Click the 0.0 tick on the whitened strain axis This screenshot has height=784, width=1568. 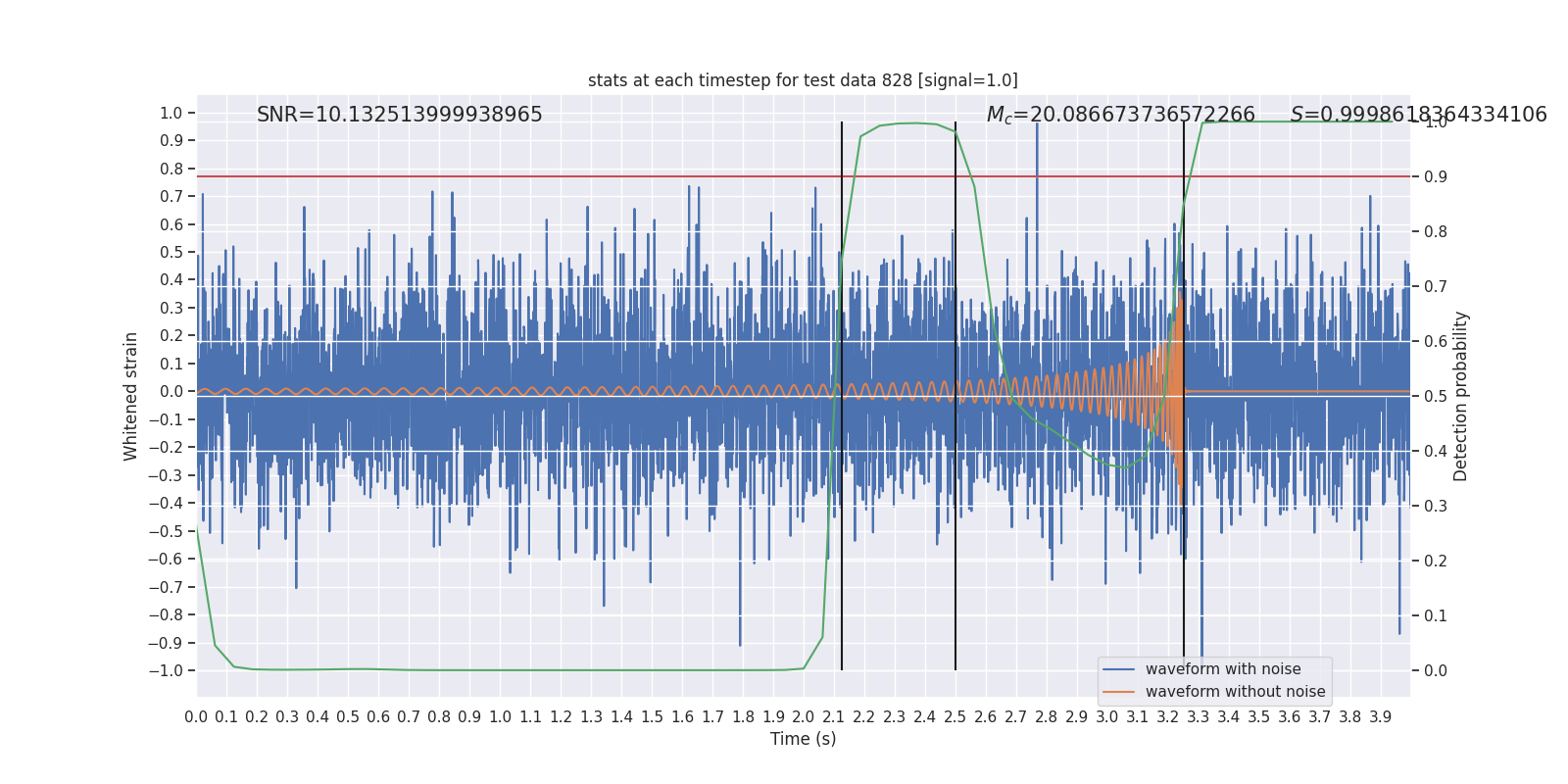click(x=171, y=391)
